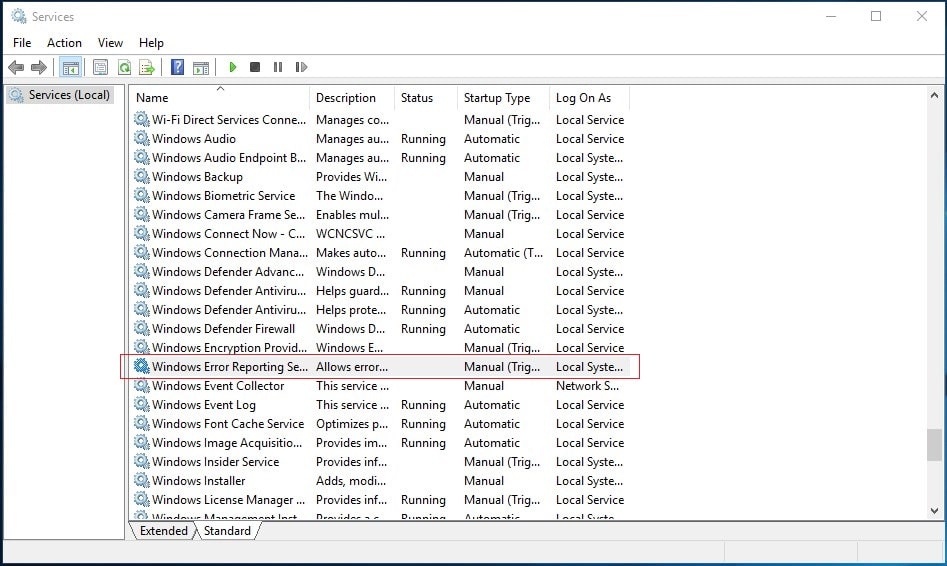Start the service with the green play icon
The image size is (947, 566).
point(233,67)
